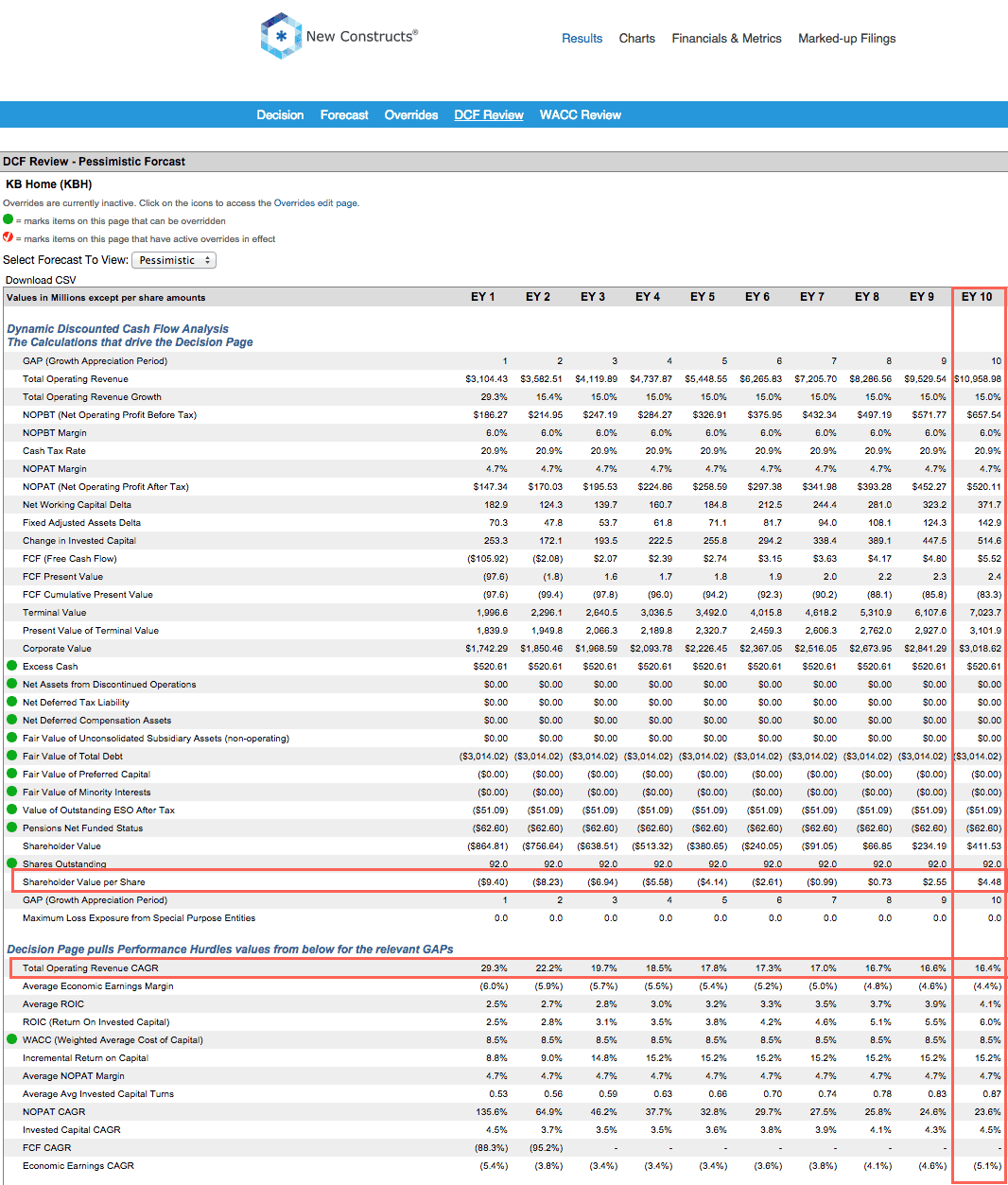Switch to the Decision tab
Image resolution: width=1008 pixels, height=1185 pixels.
[280, 114]
